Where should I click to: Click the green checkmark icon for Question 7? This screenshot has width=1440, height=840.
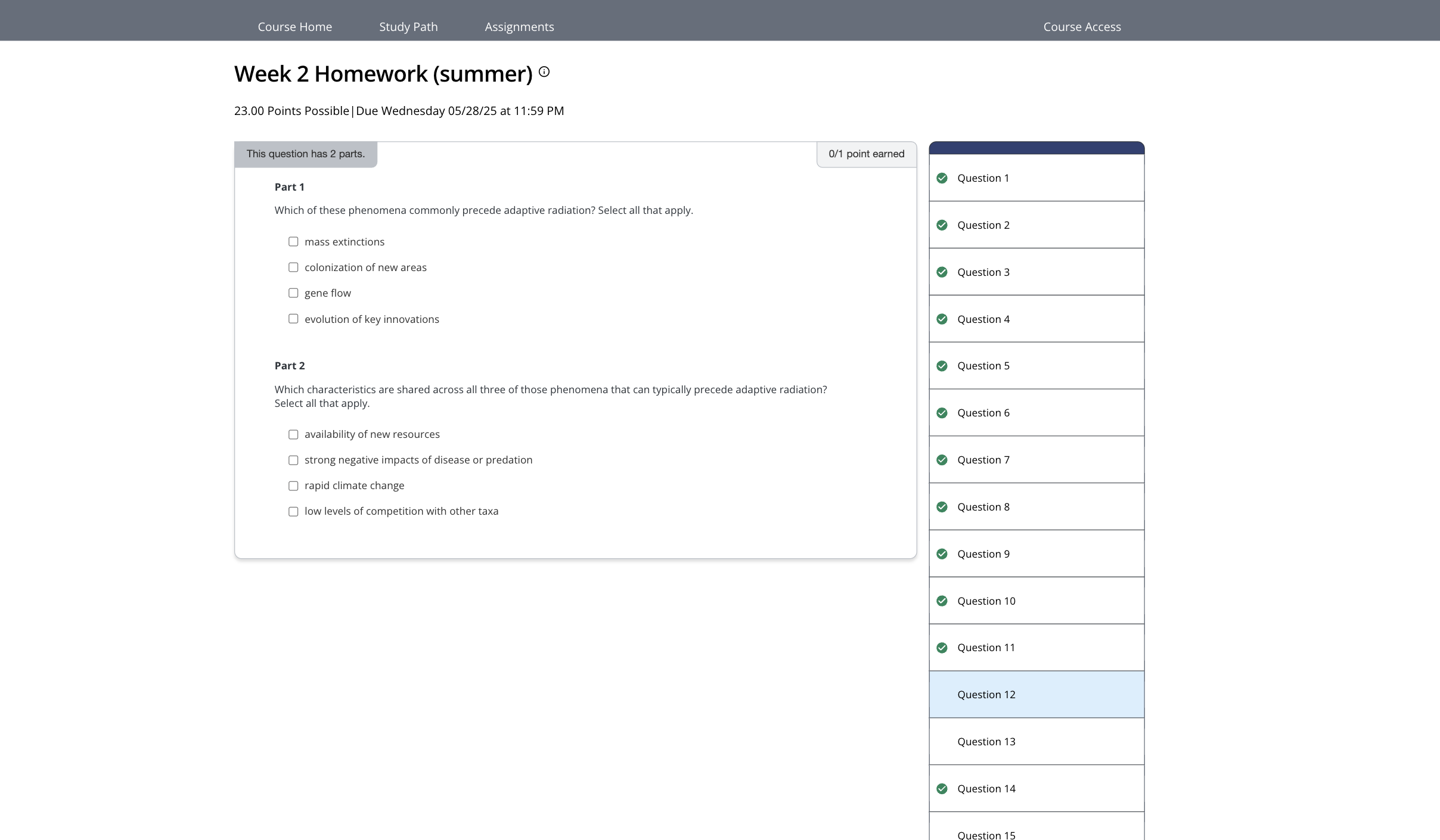pyautogui.click(x=942, y=460)
